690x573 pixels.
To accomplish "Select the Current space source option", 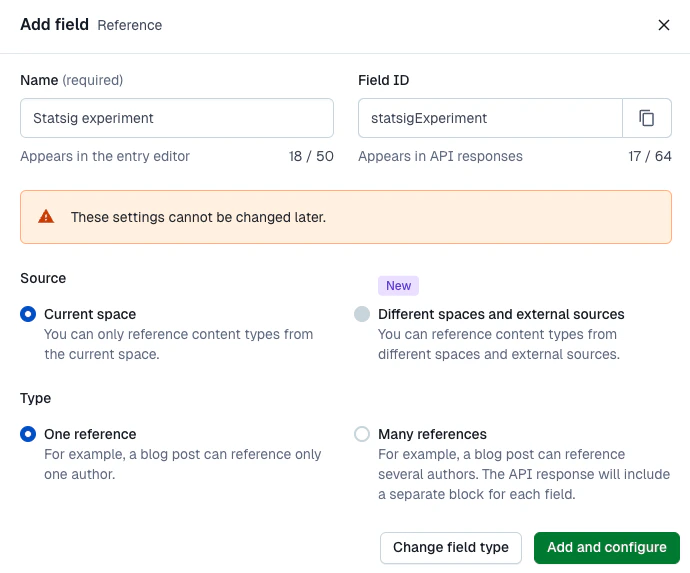I will click(28, 314).
